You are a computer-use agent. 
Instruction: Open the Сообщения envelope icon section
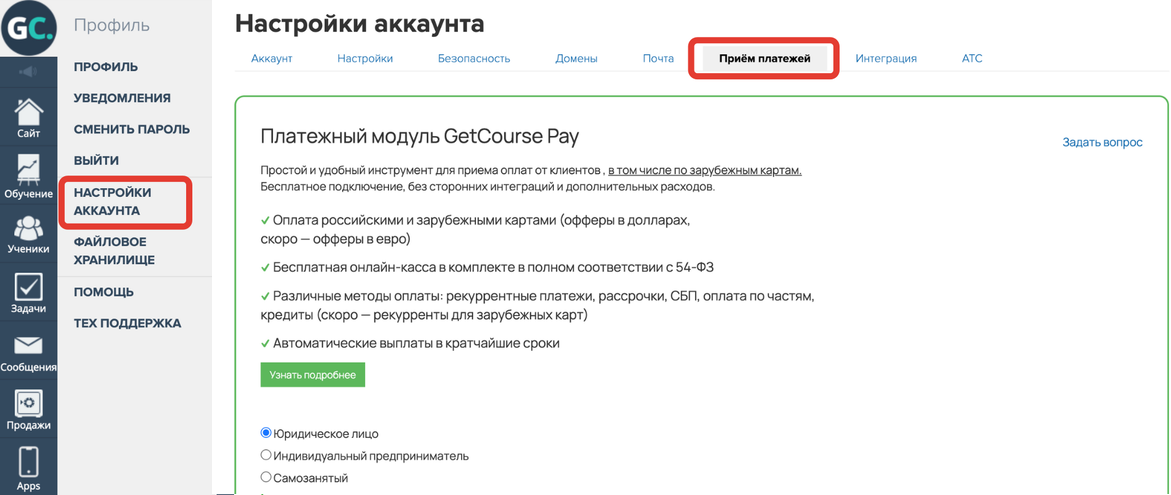tap(28, 353)
